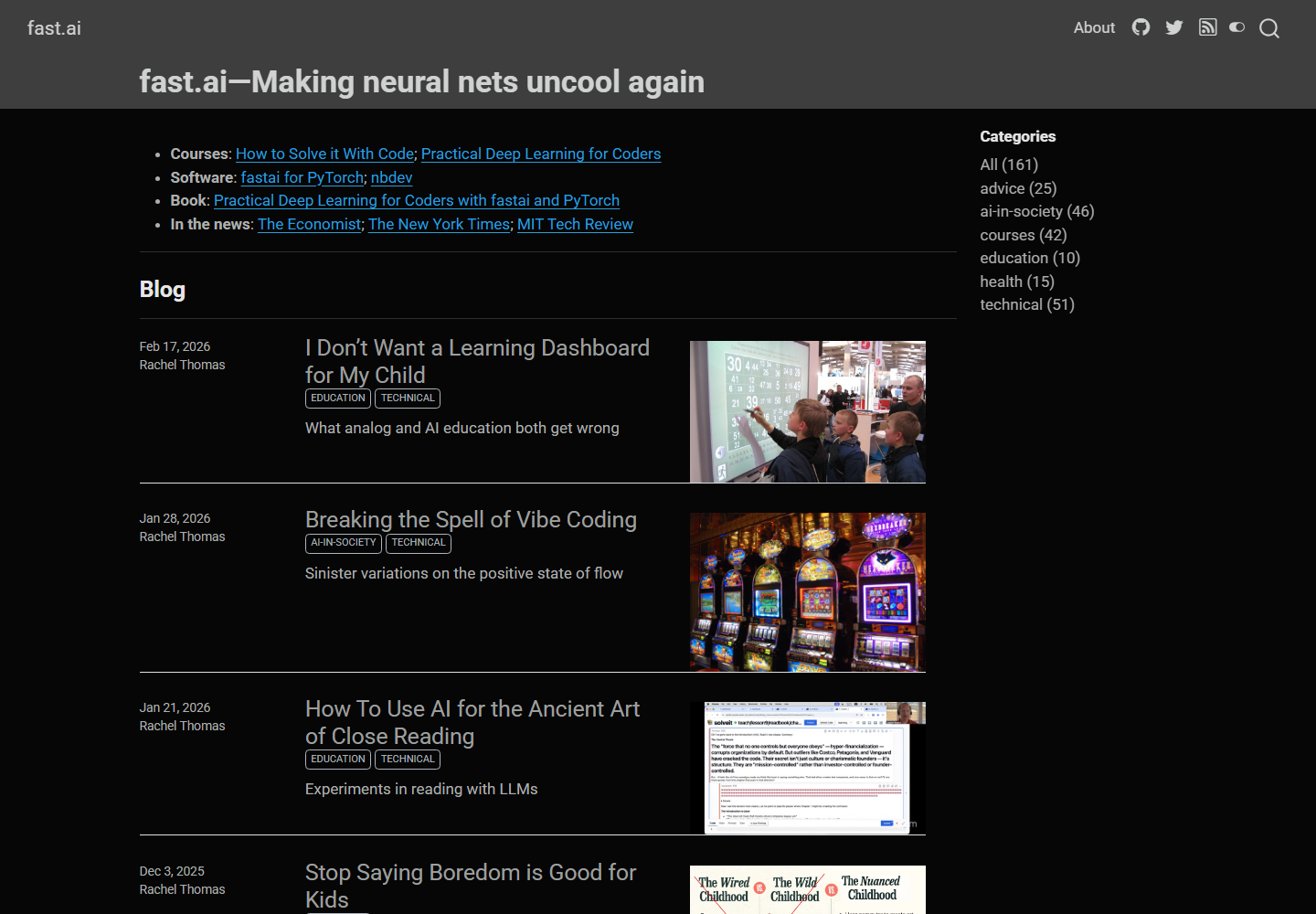Screen dimensions: 1316x914
Task: Open the book link with fastai and PyTorch
Action: [417, 200]
